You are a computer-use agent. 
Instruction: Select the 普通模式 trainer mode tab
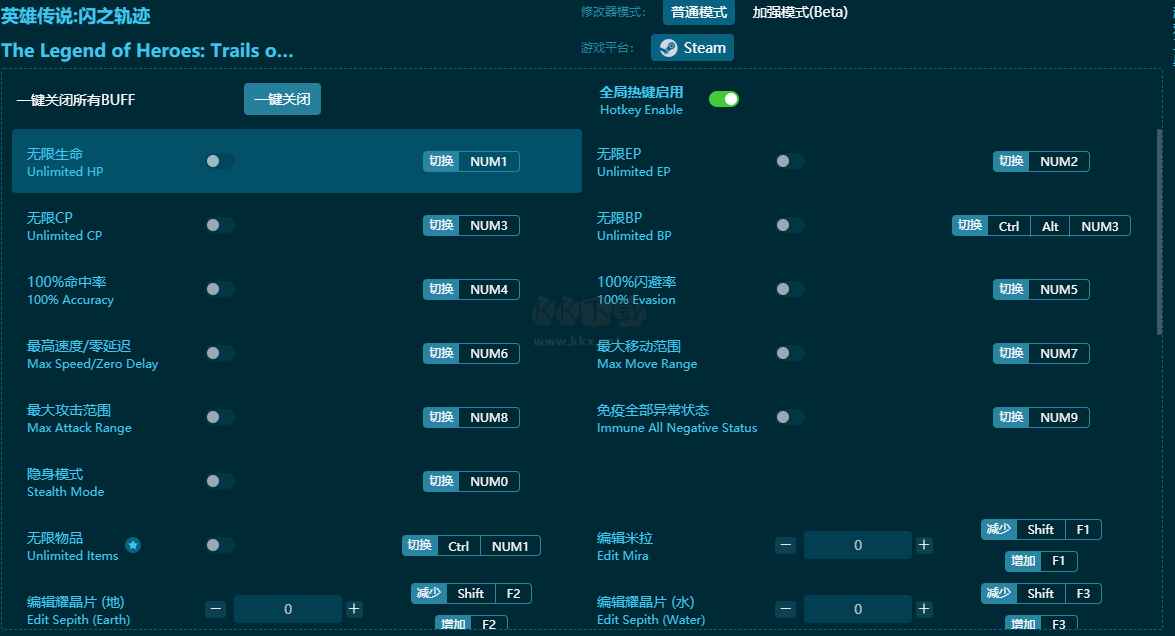click(698, 12)
